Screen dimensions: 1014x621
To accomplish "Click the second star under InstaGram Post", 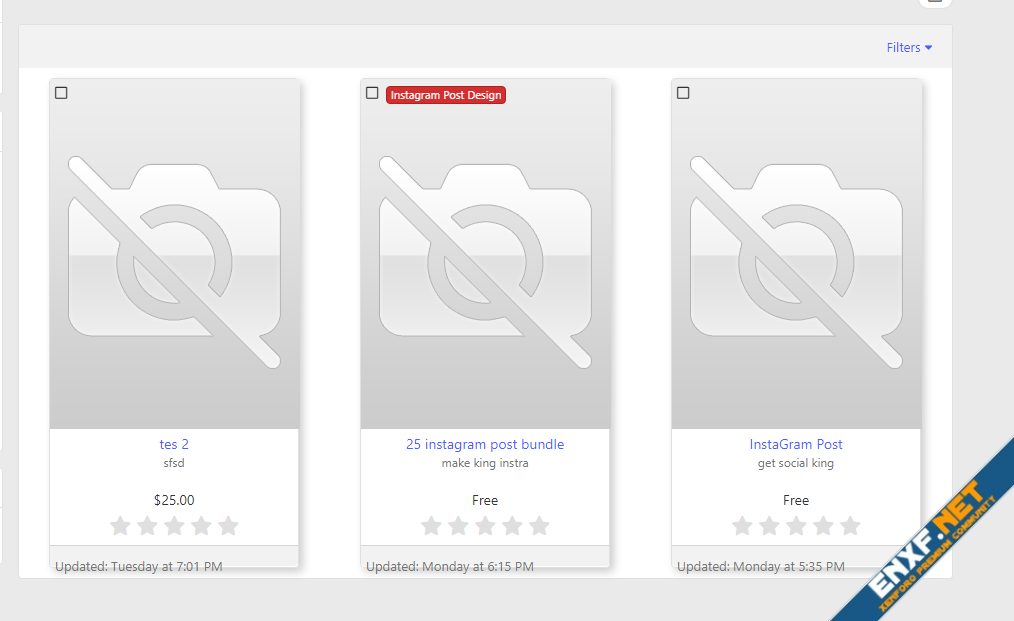I will [x=769, y=525].
